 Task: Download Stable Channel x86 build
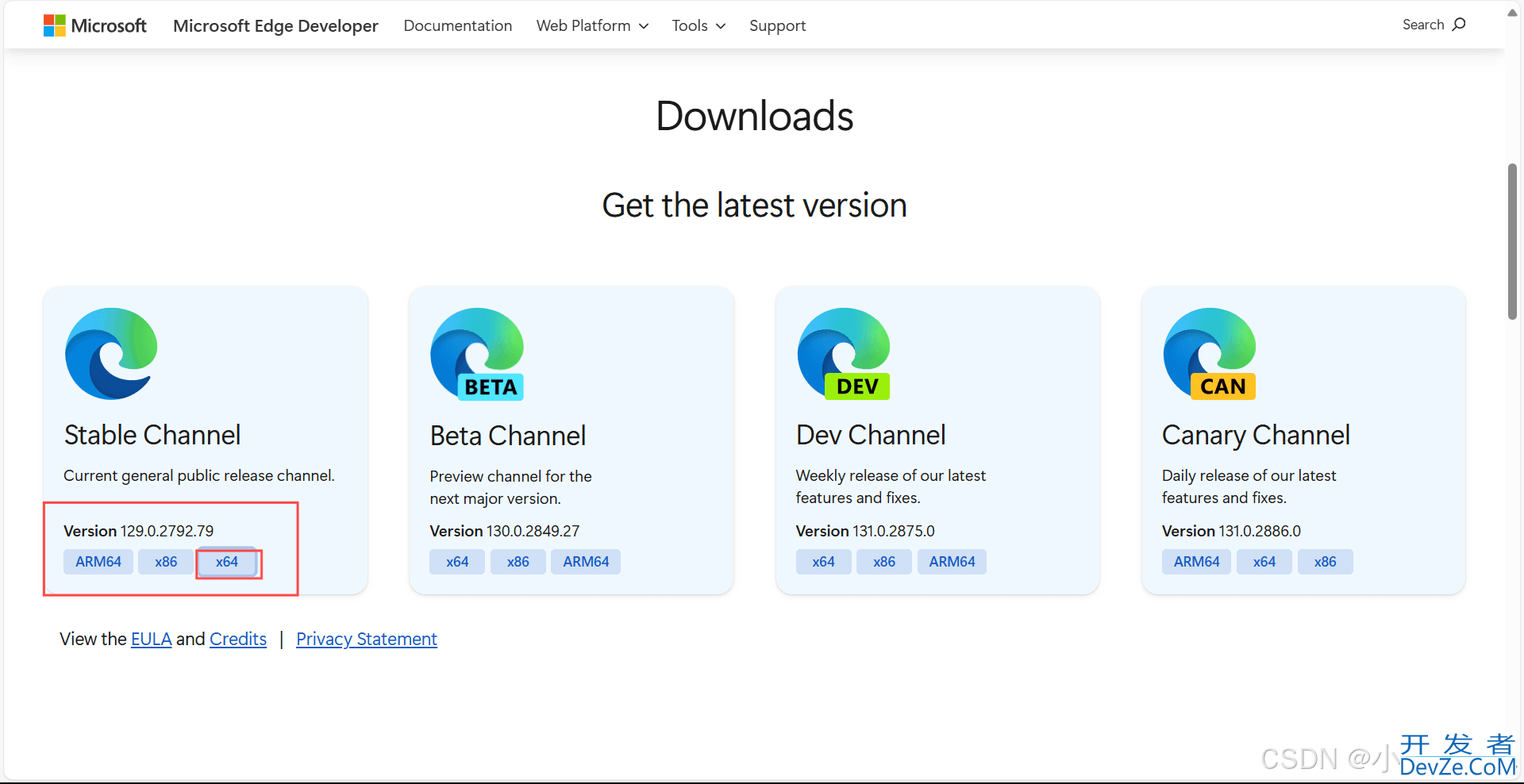[166, 562]
